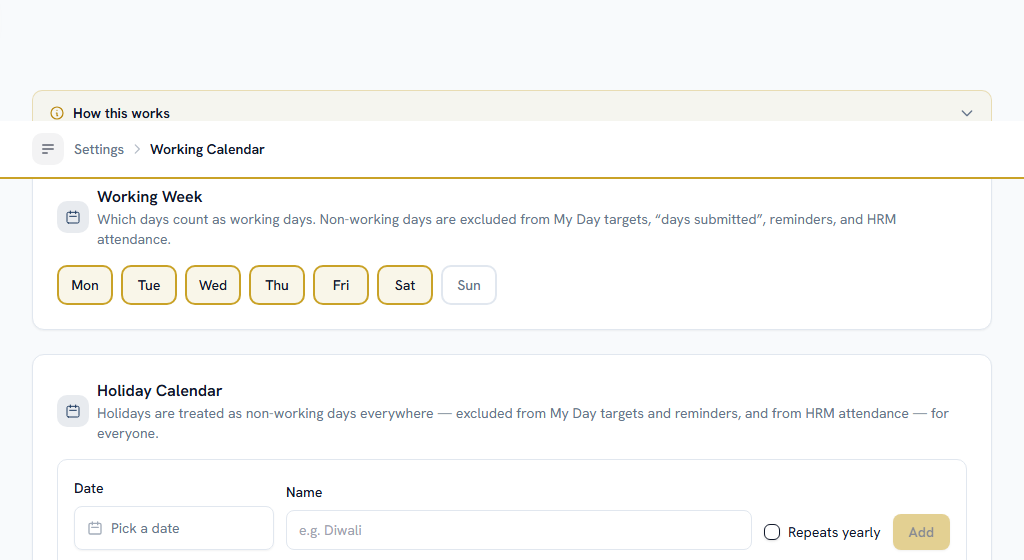Check the Repeats yearly checkbox

tap(772, 532)
